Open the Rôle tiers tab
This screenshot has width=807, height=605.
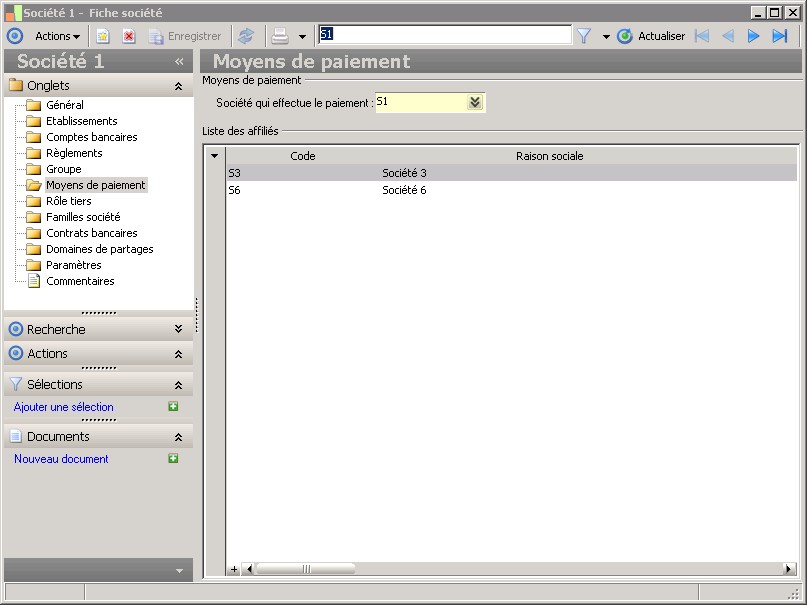tap(68, 201)
